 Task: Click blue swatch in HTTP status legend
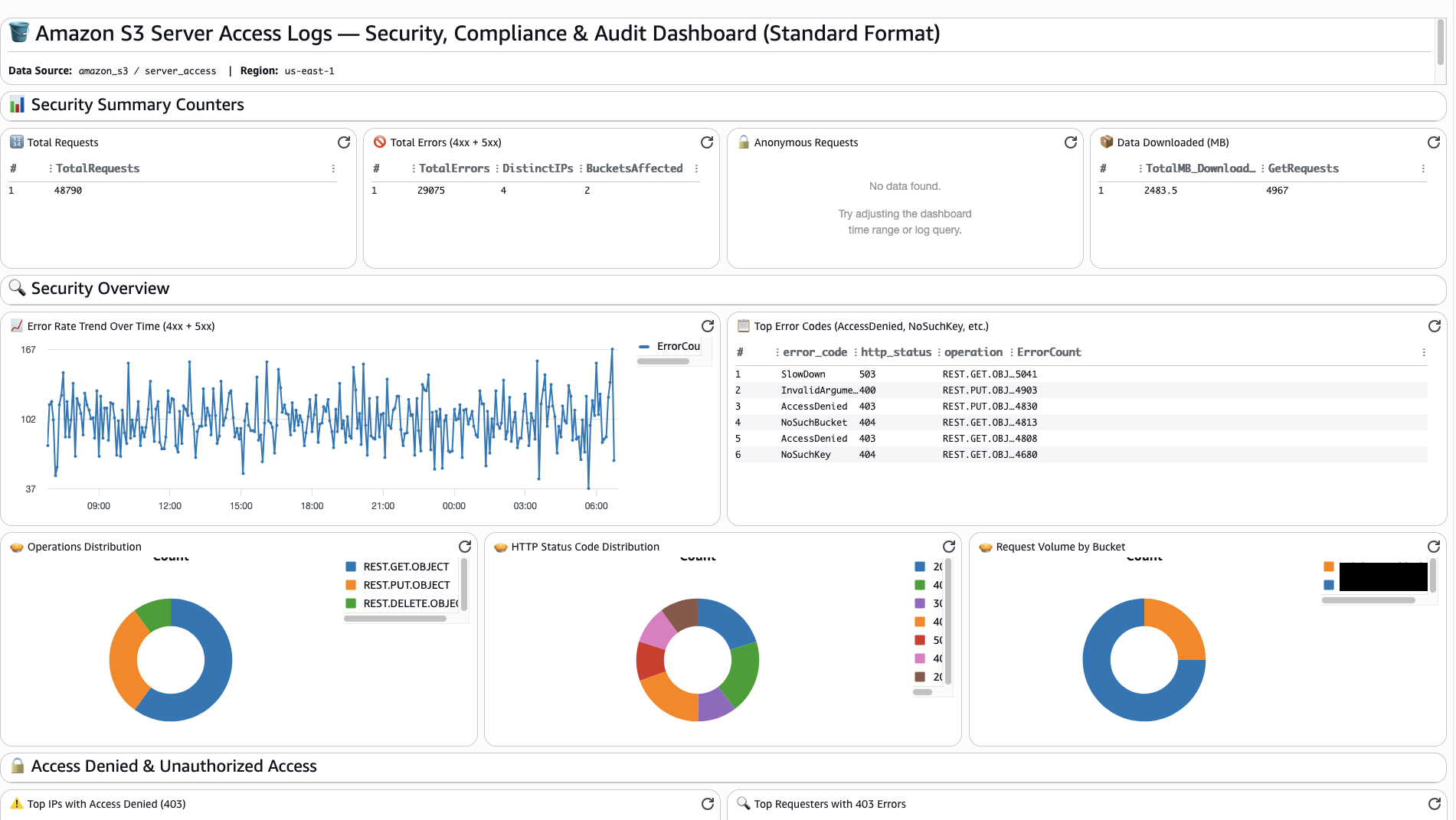click(920, 567)
